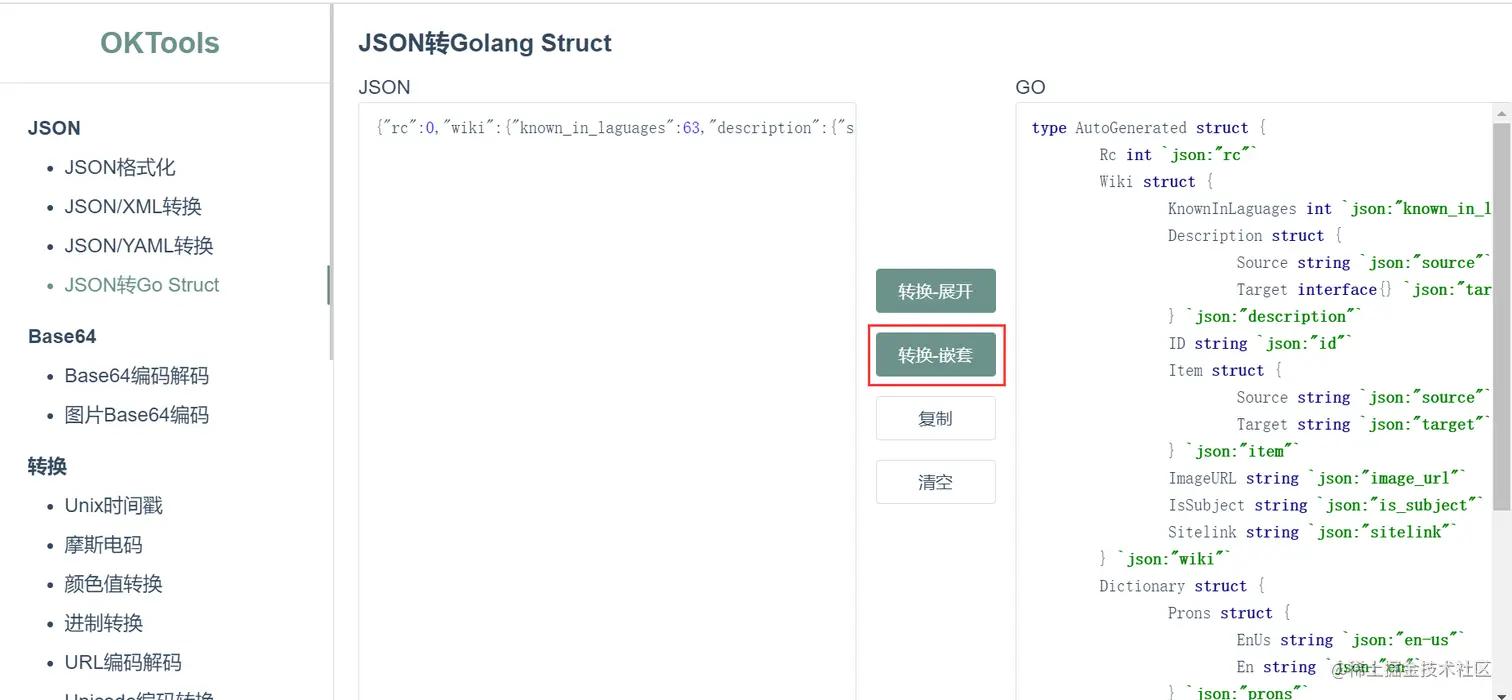Open 摩斯电码 tool
This screenshot has width=1512, height=700.
[104, 545]
